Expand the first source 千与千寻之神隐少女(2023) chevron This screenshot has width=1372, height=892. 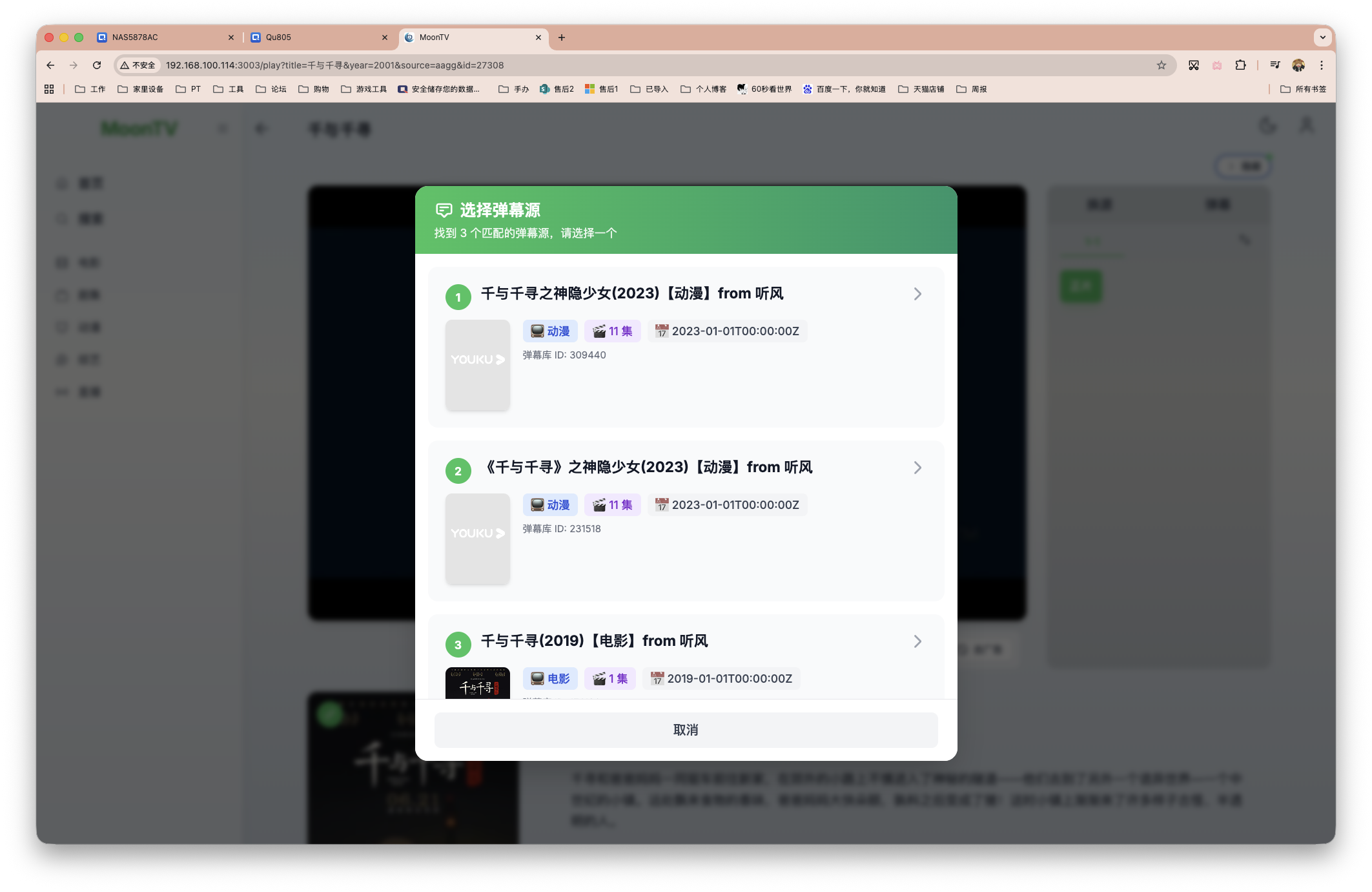(917, 294)
